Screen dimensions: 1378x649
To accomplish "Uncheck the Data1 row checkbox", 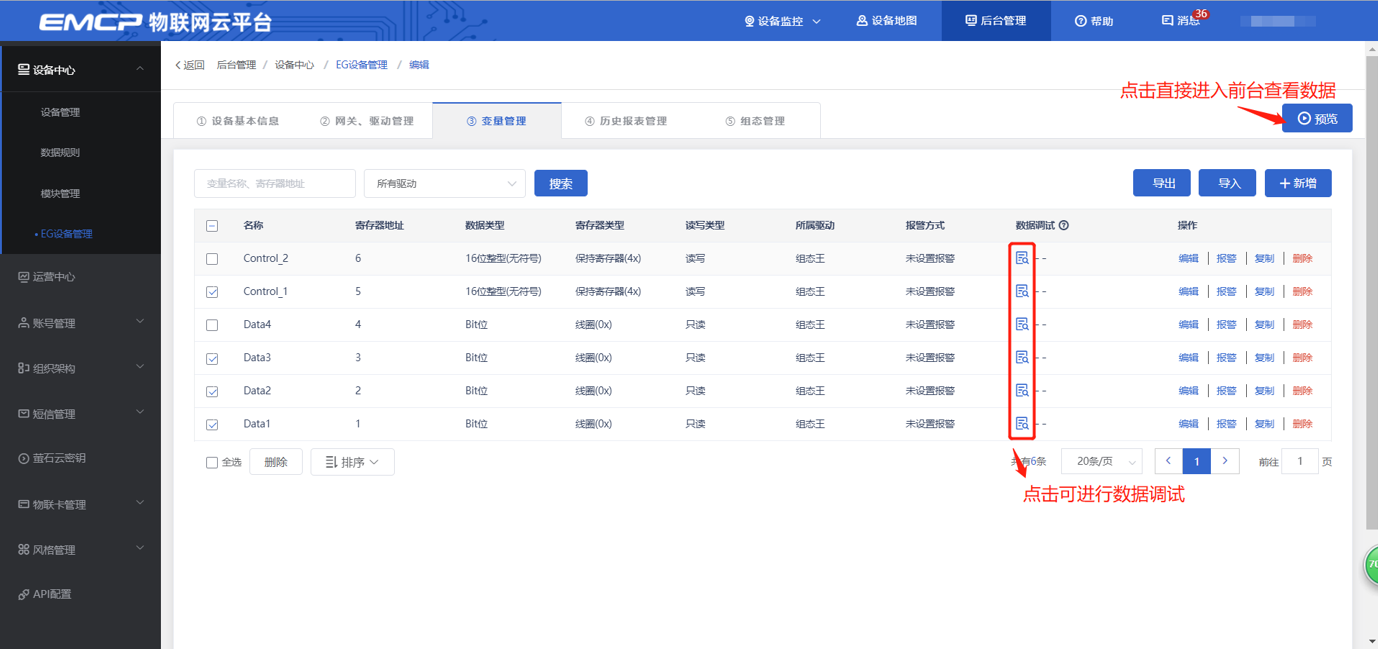I will 212,424.
